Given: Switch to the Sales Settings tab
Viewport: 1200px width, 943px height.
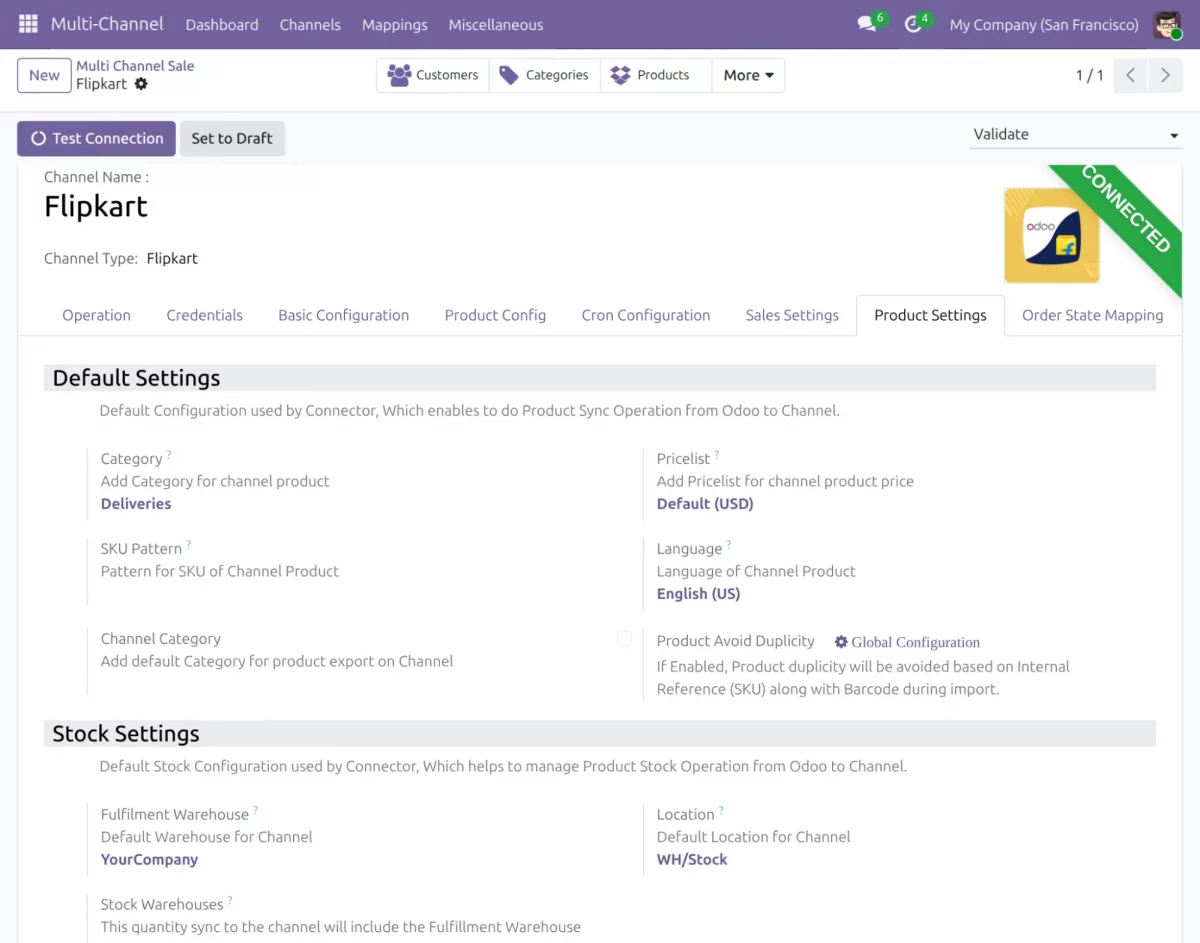Looking at the screenshot, I should 792,315.
